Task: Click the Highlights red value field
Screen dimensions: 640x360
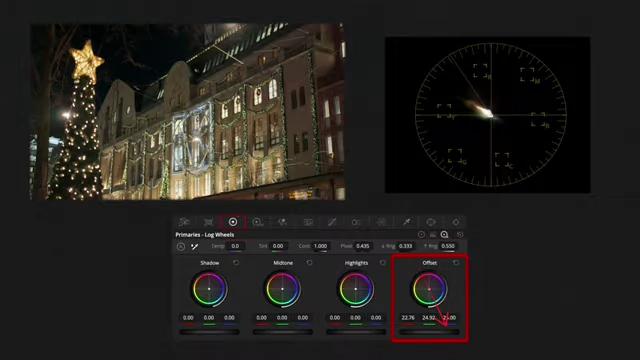Action: (335, 318)
